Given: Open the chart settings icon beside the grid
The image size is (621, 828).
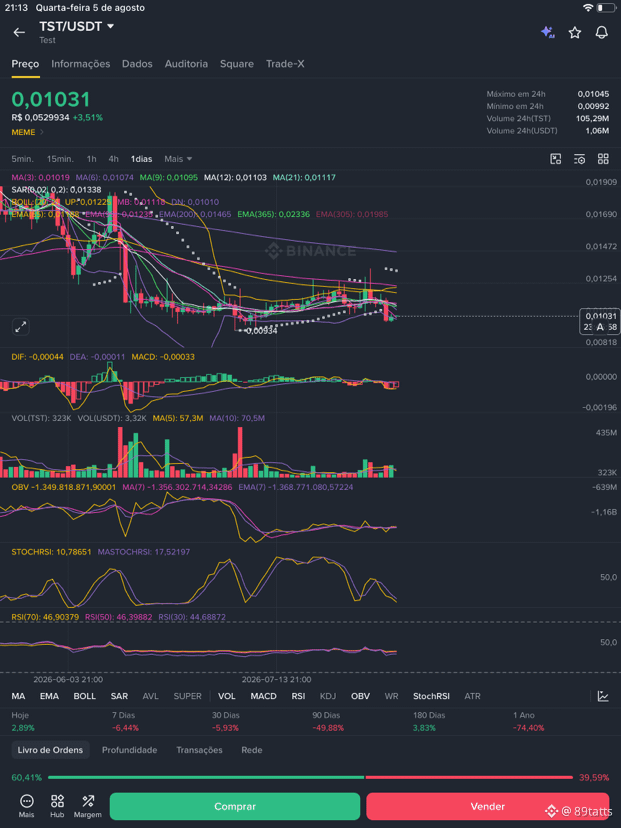Looking at the screenshot, I should (579, 159).
